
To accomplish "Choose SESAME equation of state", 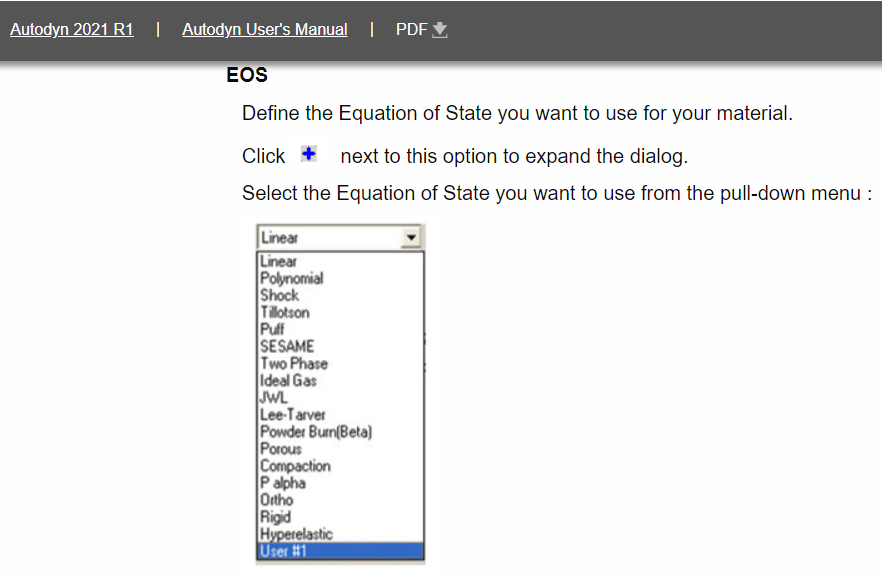I will [x=340, y=346].
